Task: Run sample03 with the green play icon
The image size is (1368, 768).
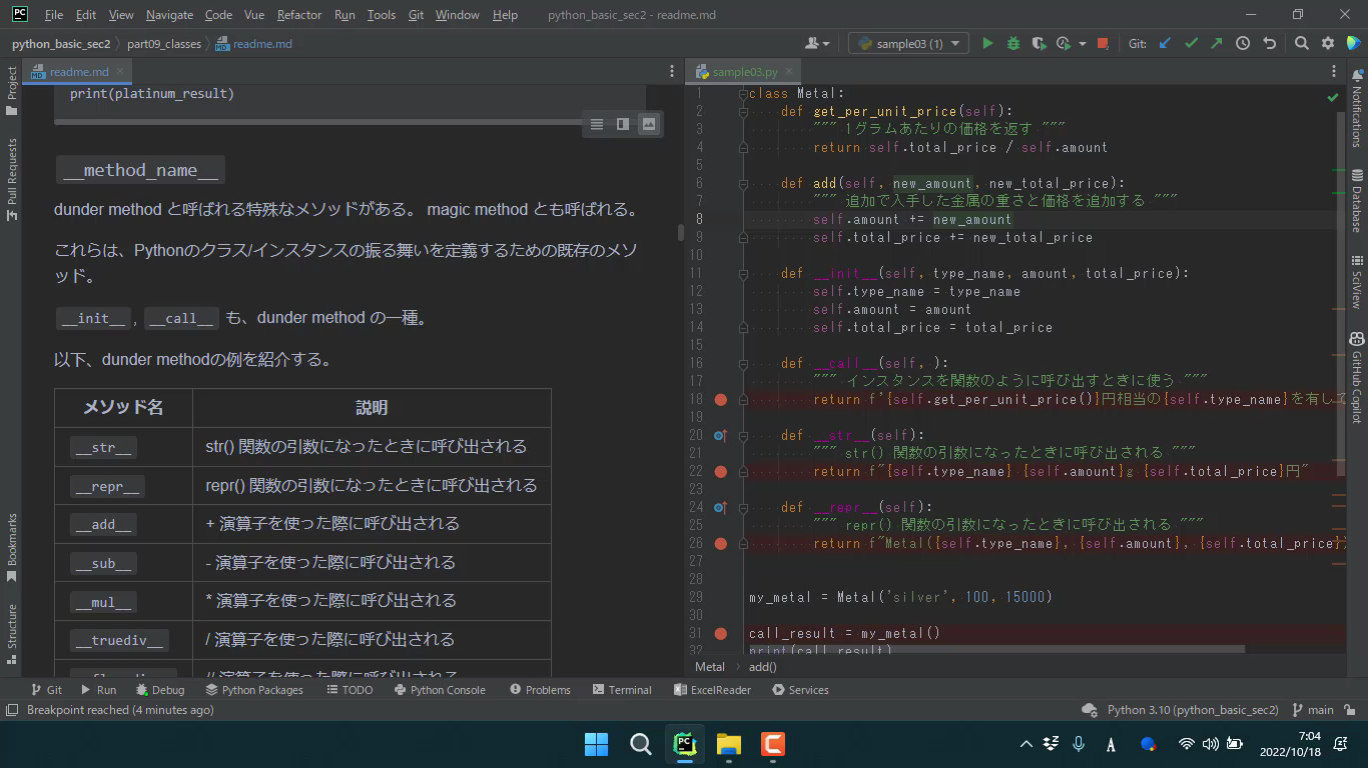Action: point(987,43)
